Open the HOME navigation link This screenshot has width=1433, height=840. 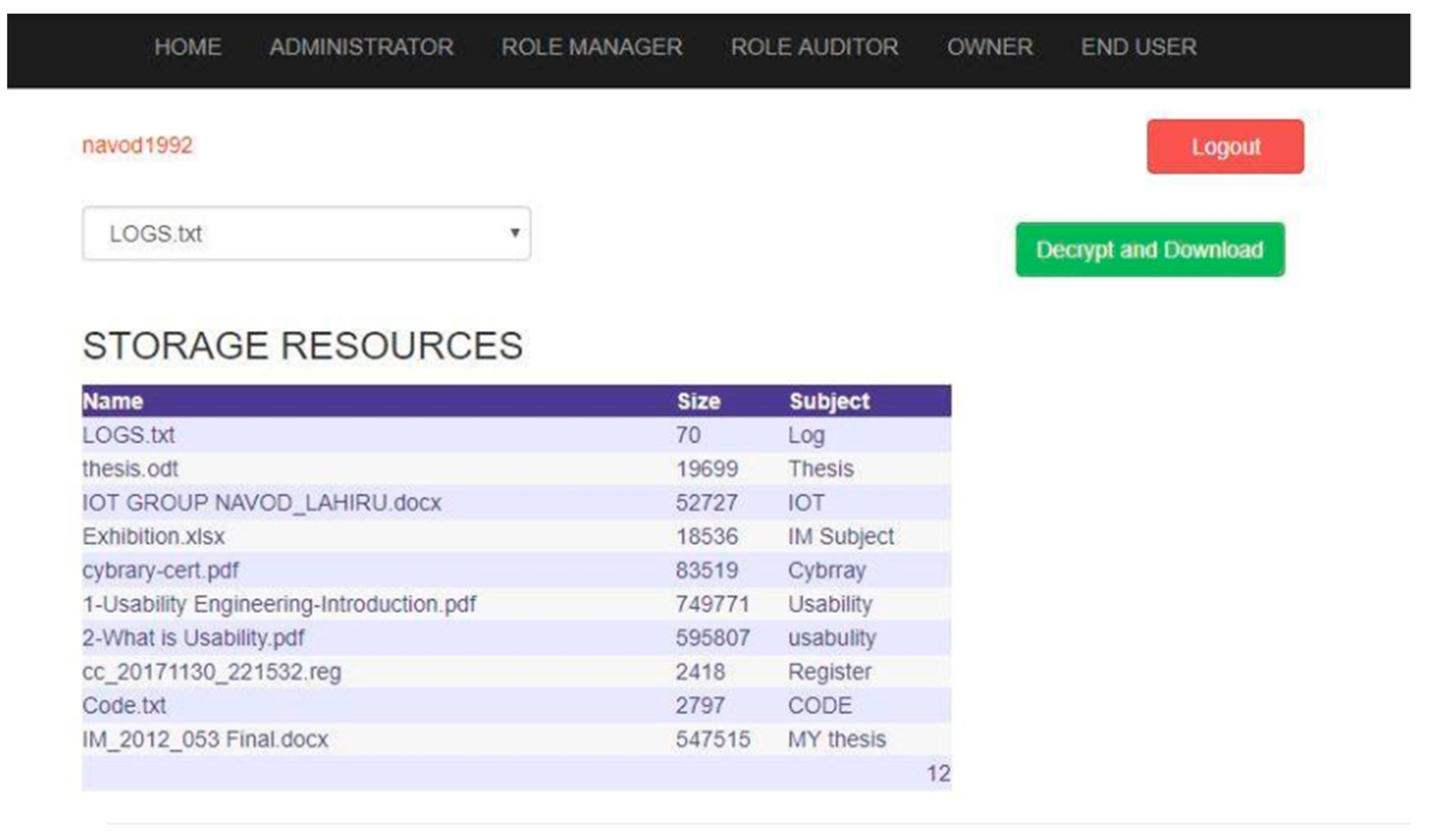[187, 47]
